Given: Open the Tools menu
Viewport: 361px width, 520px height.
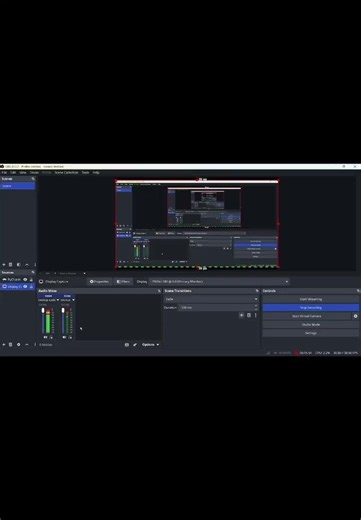Looking at the screenshot, I should [x=85, y=173].
